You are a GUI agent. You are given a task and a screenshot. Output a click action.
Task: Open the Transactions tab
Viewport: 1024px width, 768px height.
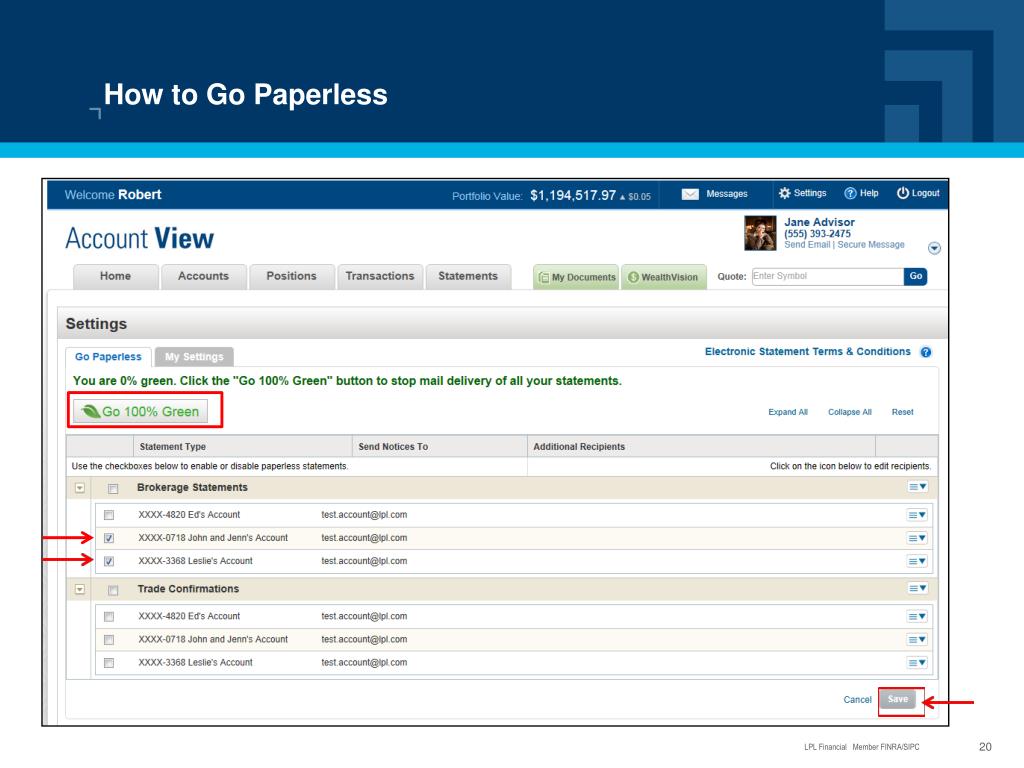pyautogui.click(x=380, y=276)
